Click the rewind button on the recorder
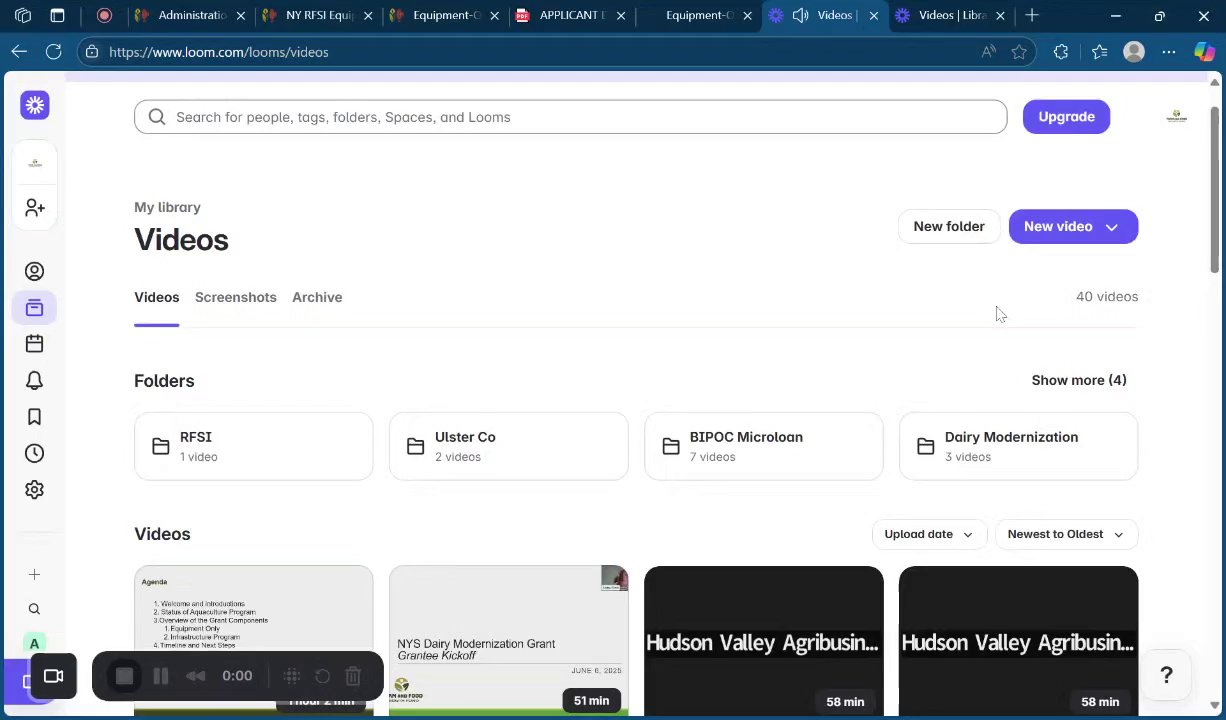 [x=196, y=676]
